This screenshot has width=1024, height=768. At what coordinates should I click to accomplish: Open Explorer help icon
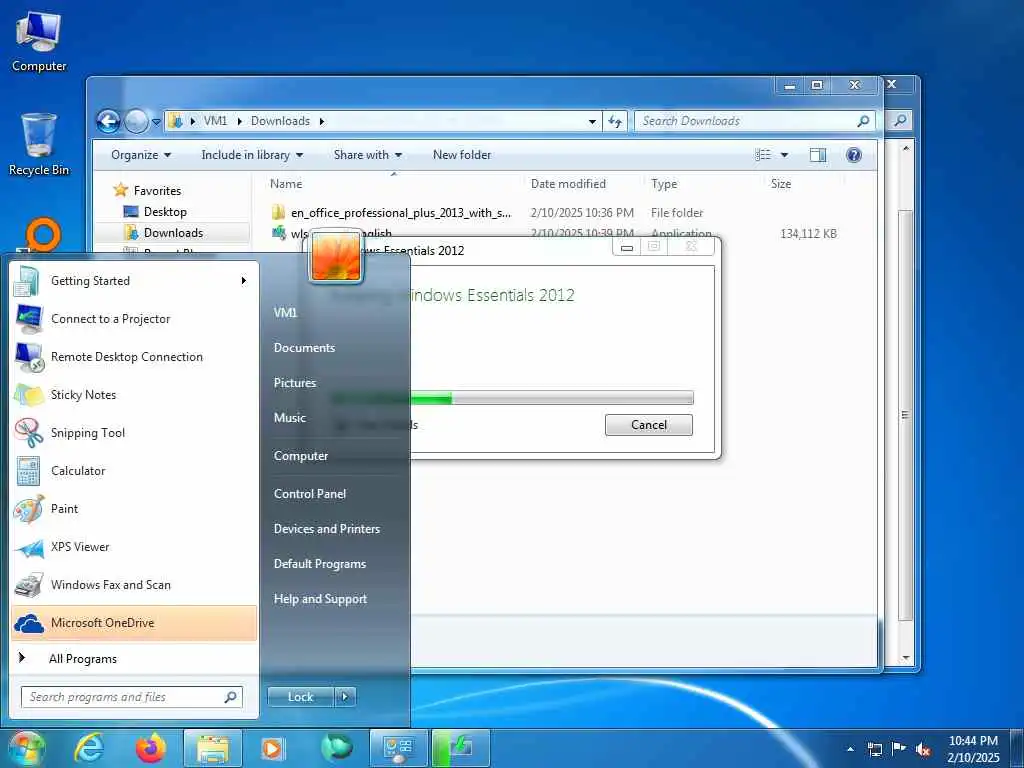pos(854,155)
